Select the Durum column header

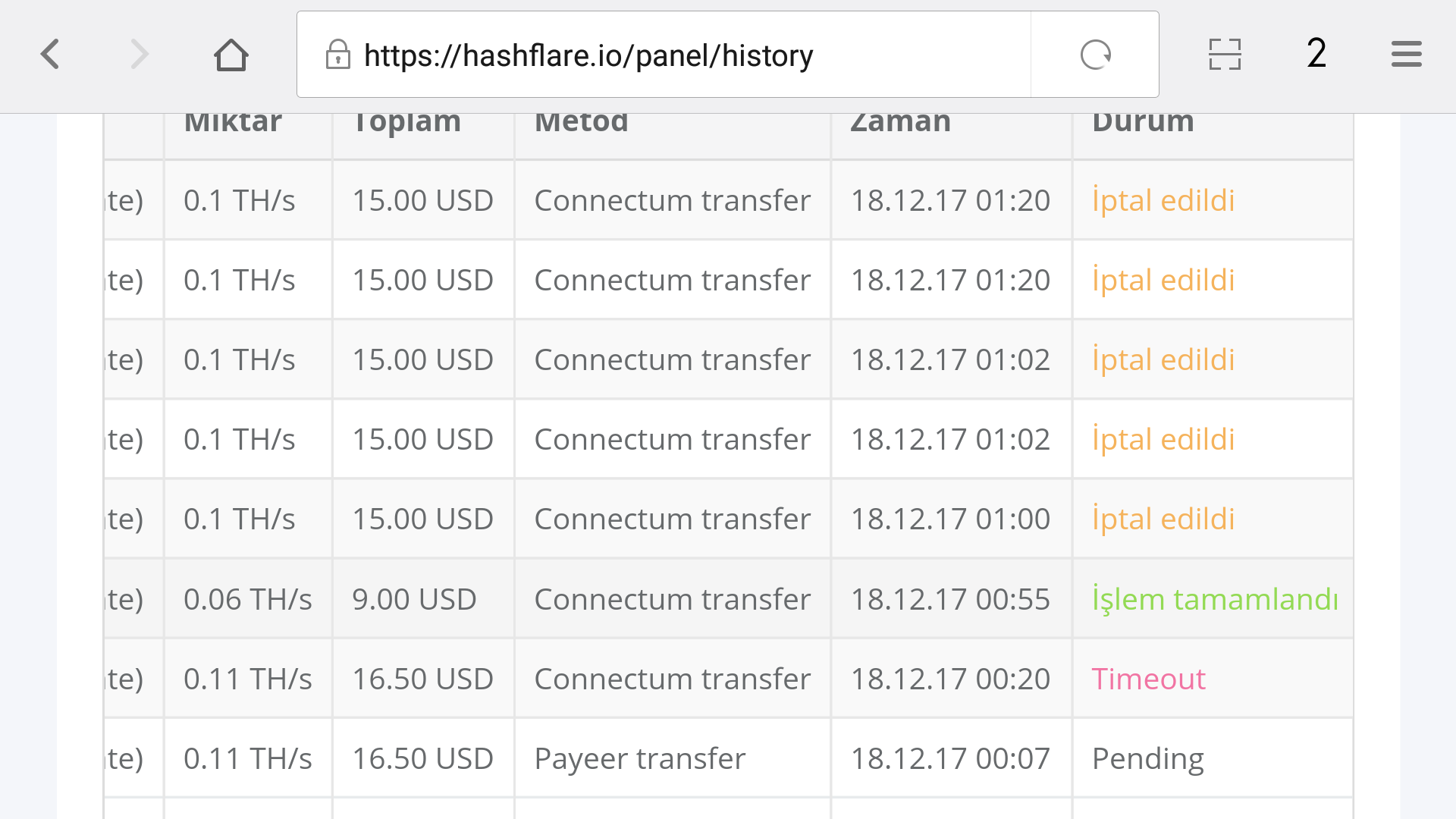pos(1143,121)
